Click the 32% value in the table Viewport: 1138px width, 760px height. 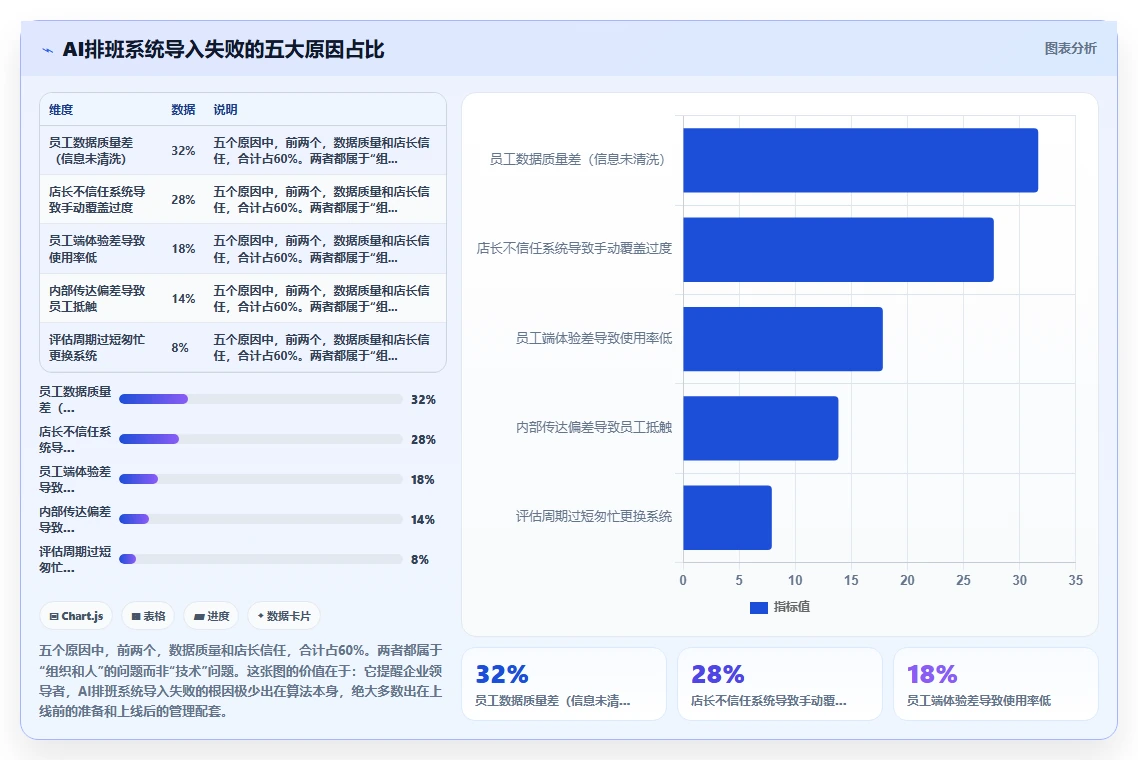tap(183, 151)
